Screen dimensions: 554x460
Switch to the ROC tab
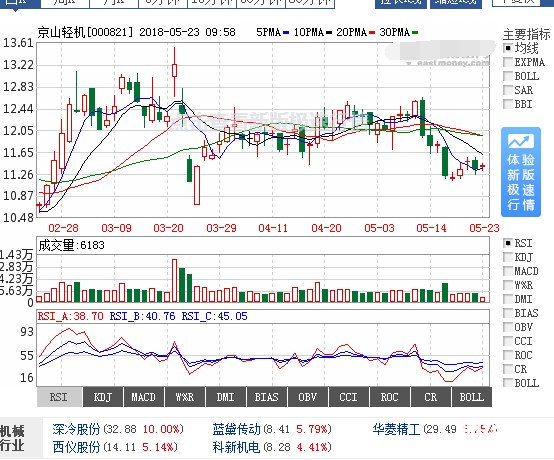point(390,397)
